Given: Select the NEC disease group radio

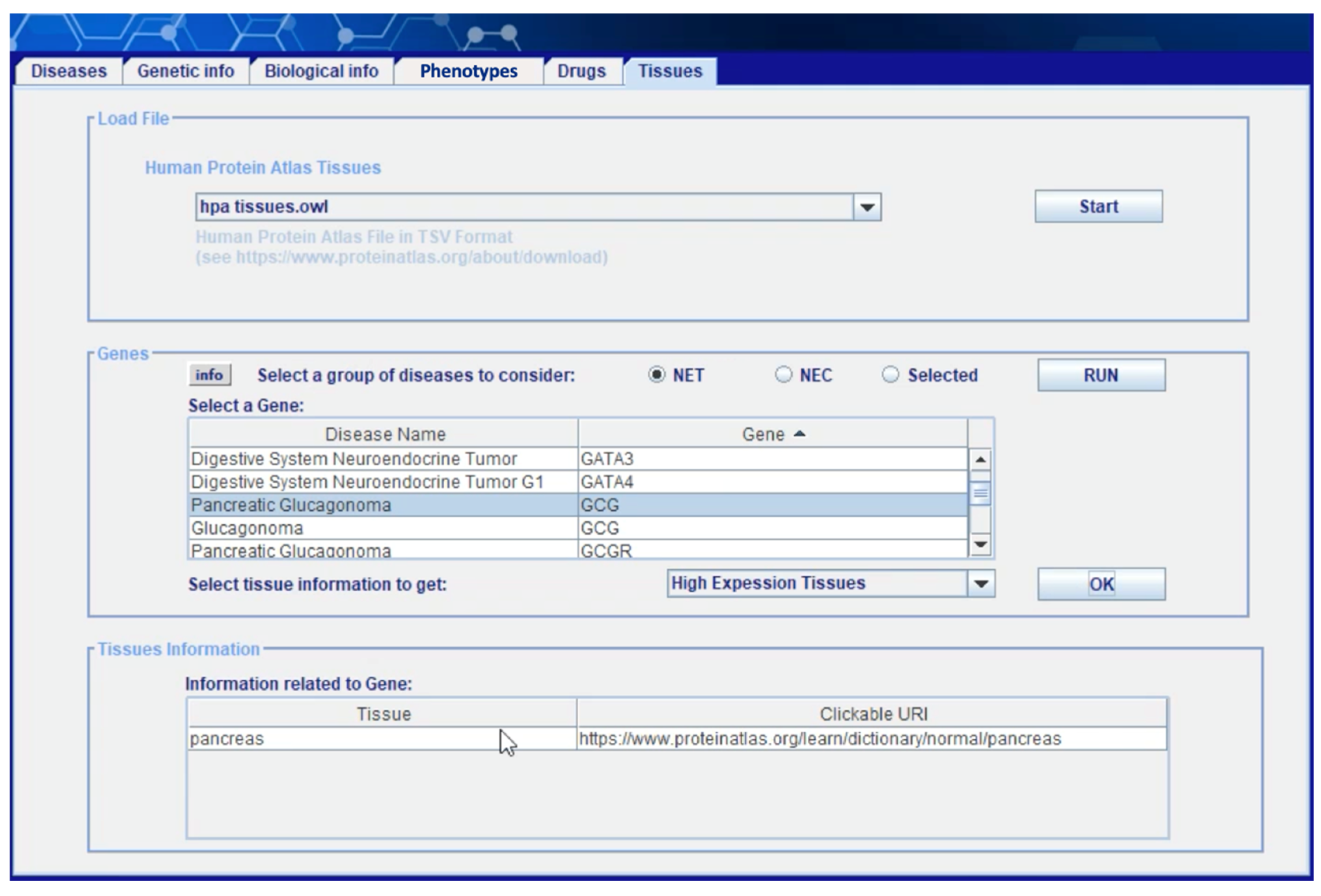Looking at the screenshot, I should [x=783, y=375].
